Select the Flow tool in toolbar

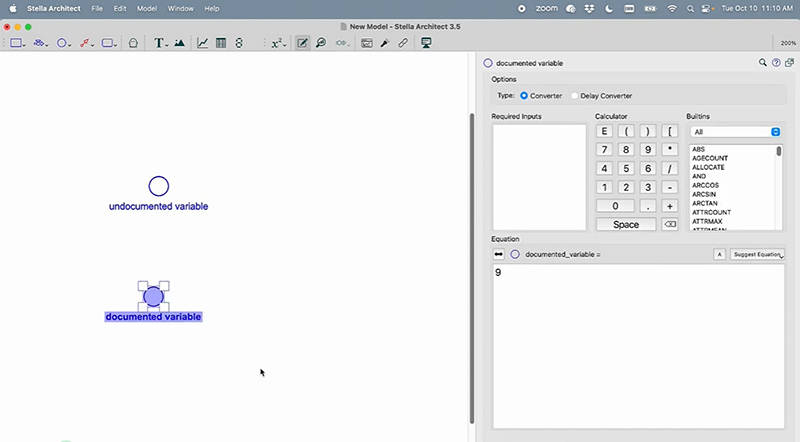39,43
